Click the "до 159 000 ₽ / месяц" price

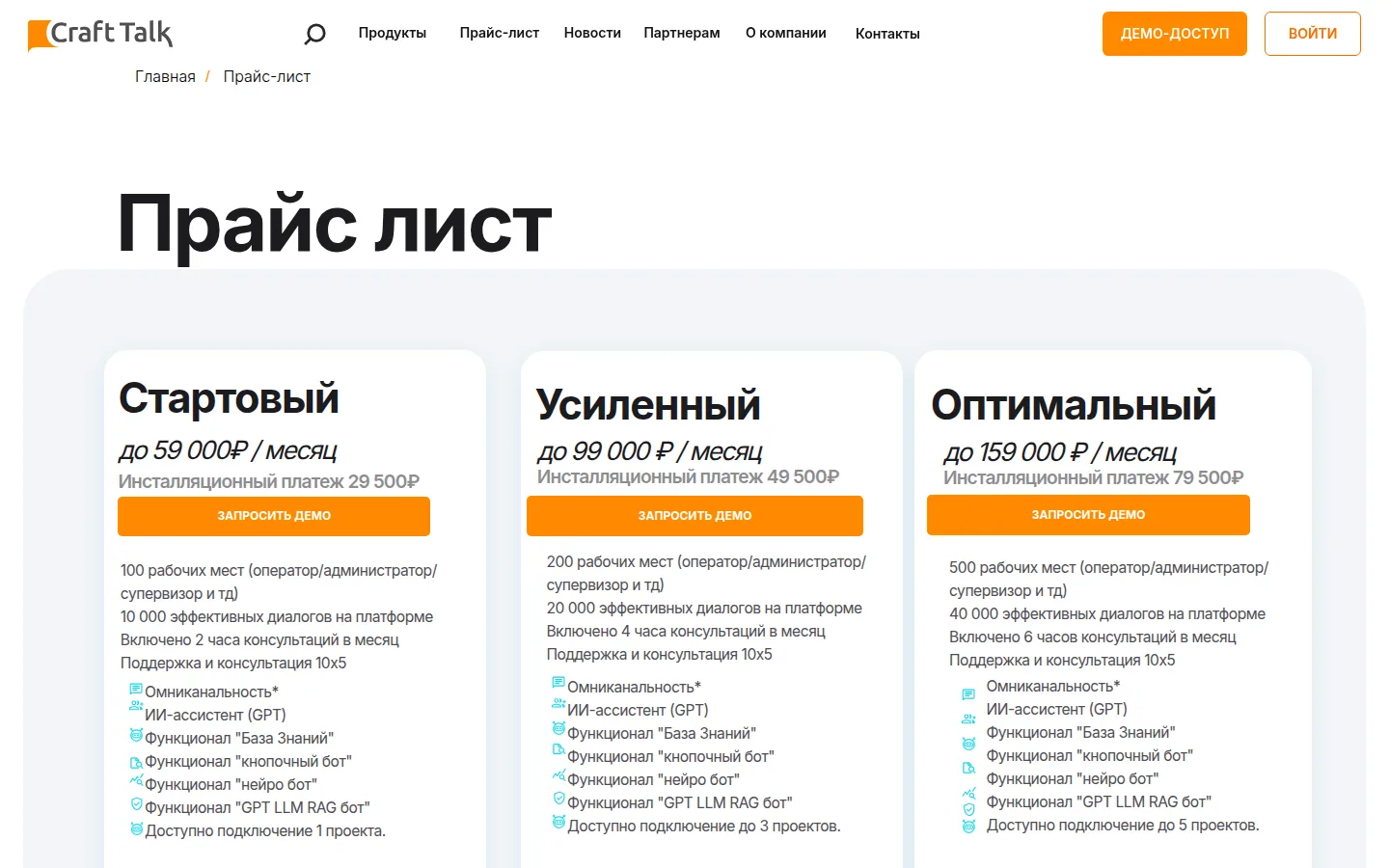click(x=1060, y=452)
